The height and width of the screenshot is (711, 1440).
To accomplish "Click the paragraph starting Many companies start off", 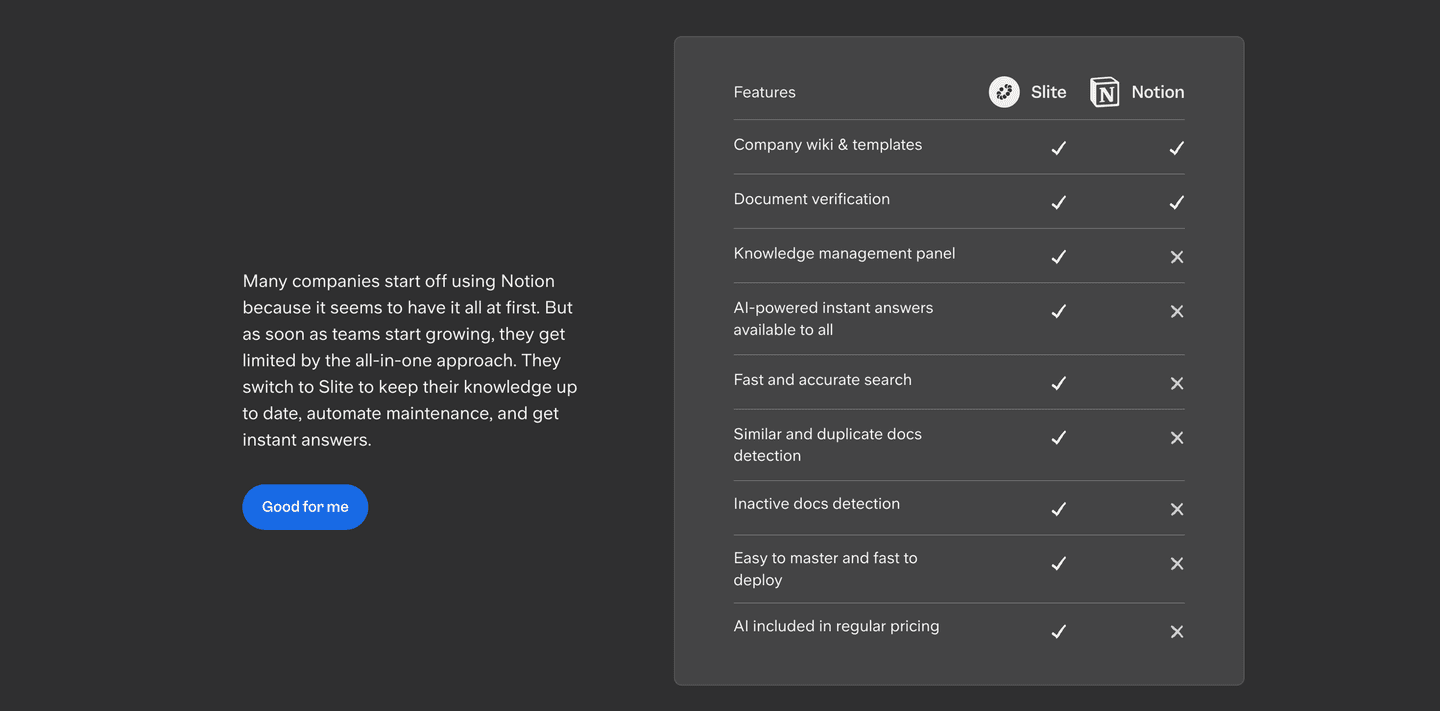I will (x=410, y=360).
